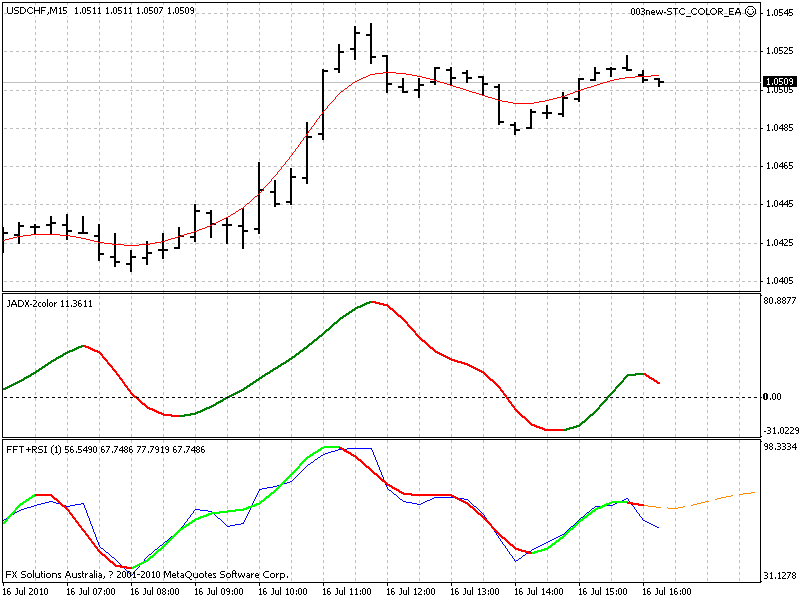
Task: Click the 1.0465 price scale value
Action: [x=780, y=166]
